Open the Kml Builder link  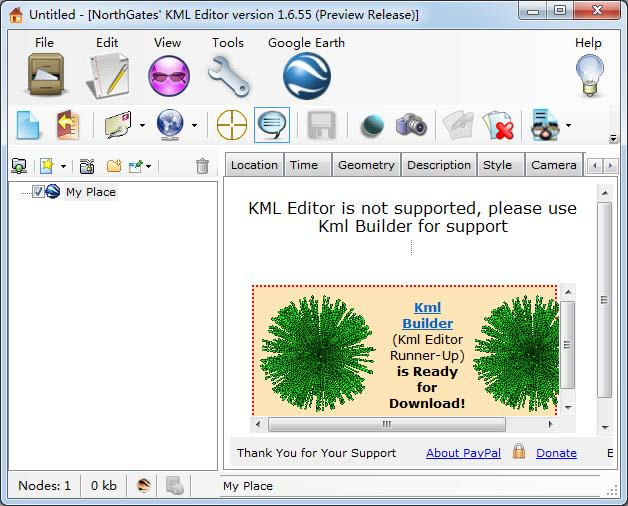pyautogui.click(x=428, y=315)
